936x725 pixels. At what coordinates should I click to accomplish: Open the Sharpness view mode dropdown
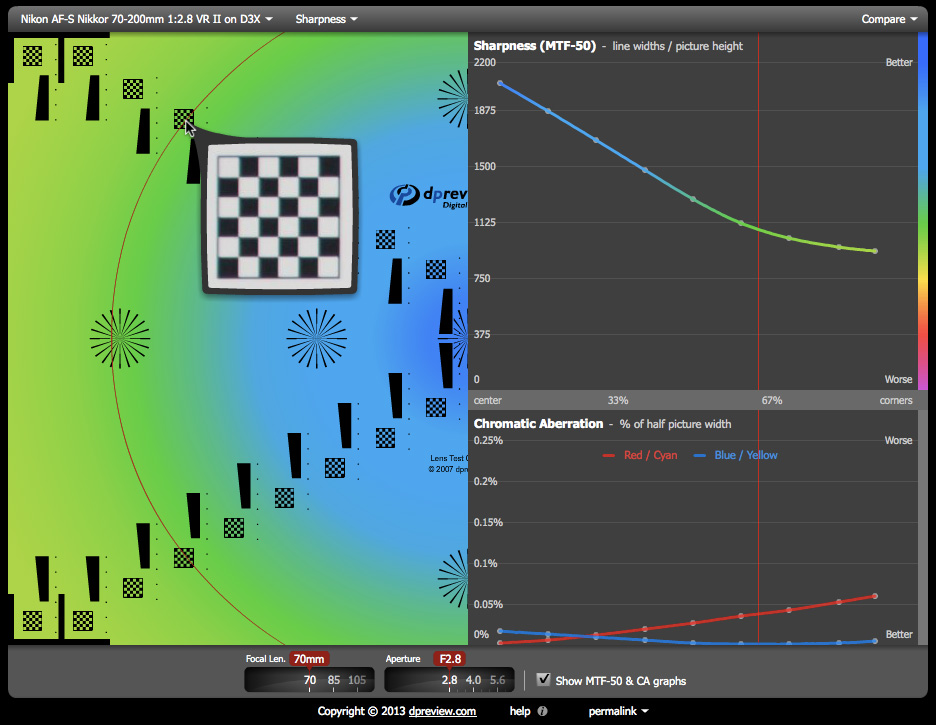click(x=326, y=19)
